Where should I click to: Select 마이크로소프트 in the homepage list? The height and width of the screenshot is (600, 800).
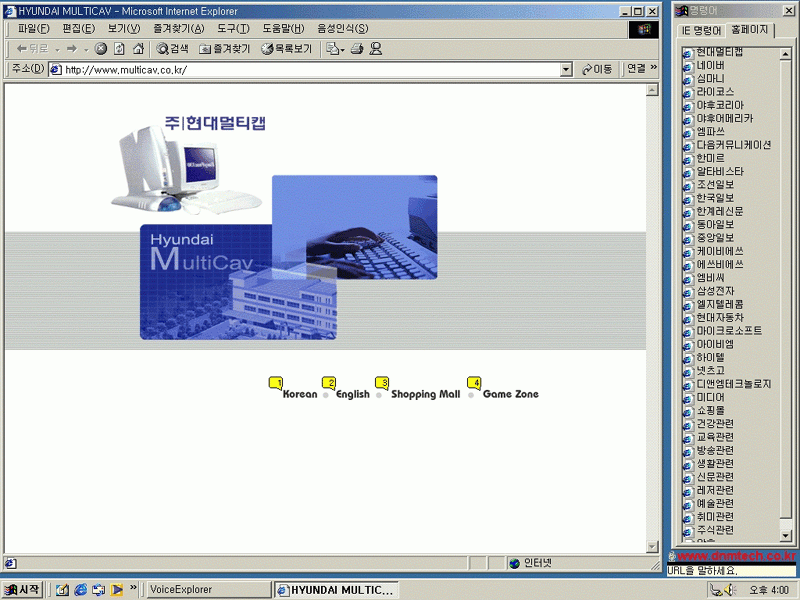[729, 331]
